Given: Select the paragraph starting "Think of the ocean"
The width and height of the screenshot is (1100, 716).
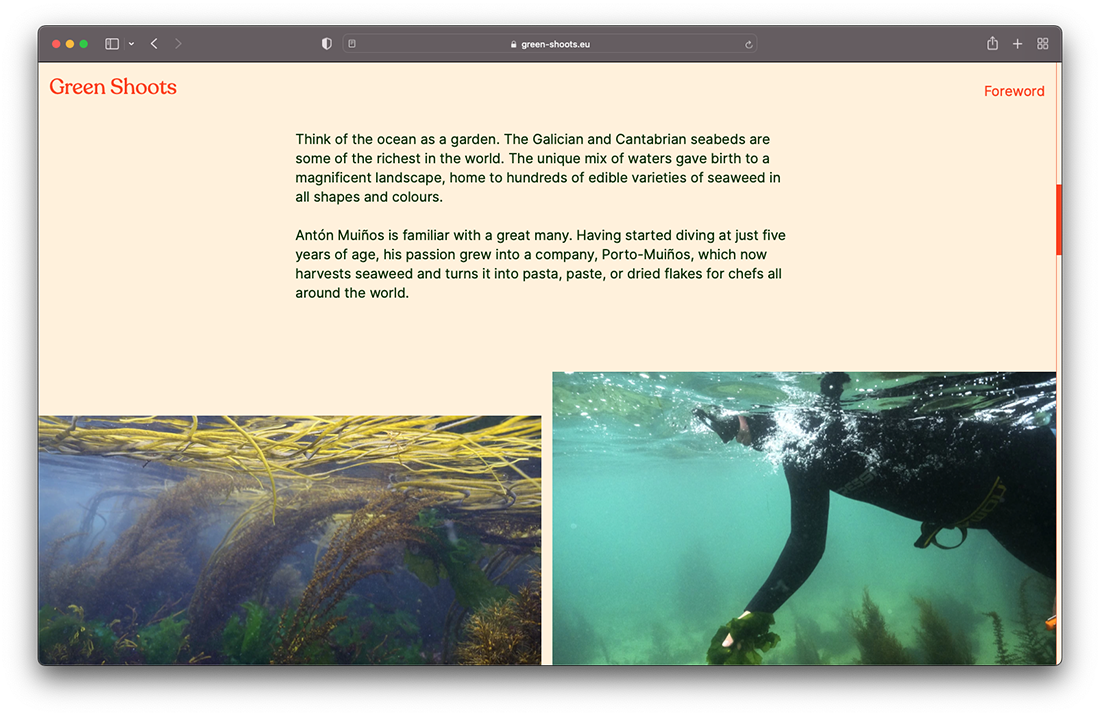Looking at the screenshot, I should 538,168.
